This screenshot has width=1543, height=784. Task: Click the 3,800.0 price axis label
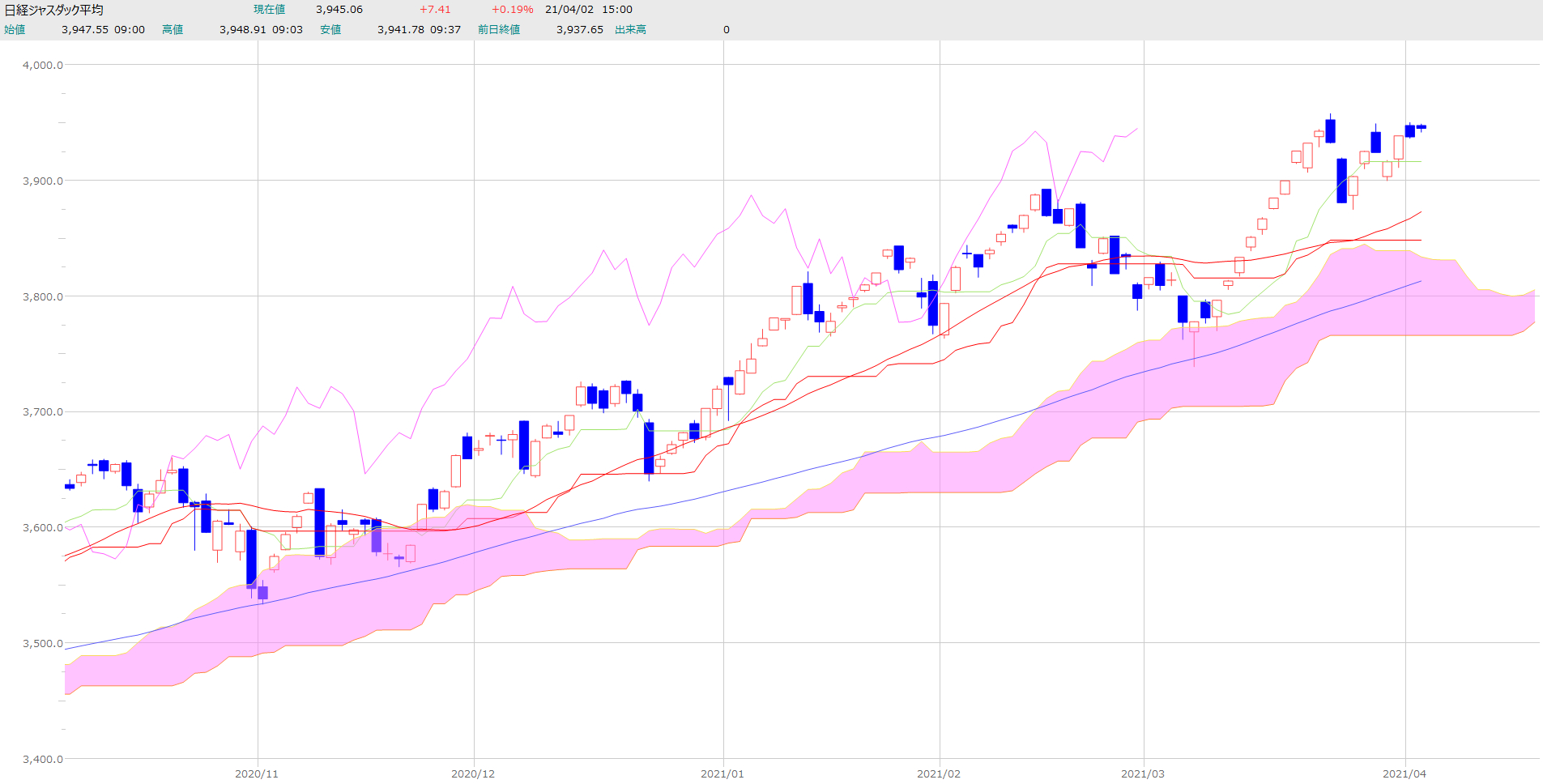(x=43, y=297)
